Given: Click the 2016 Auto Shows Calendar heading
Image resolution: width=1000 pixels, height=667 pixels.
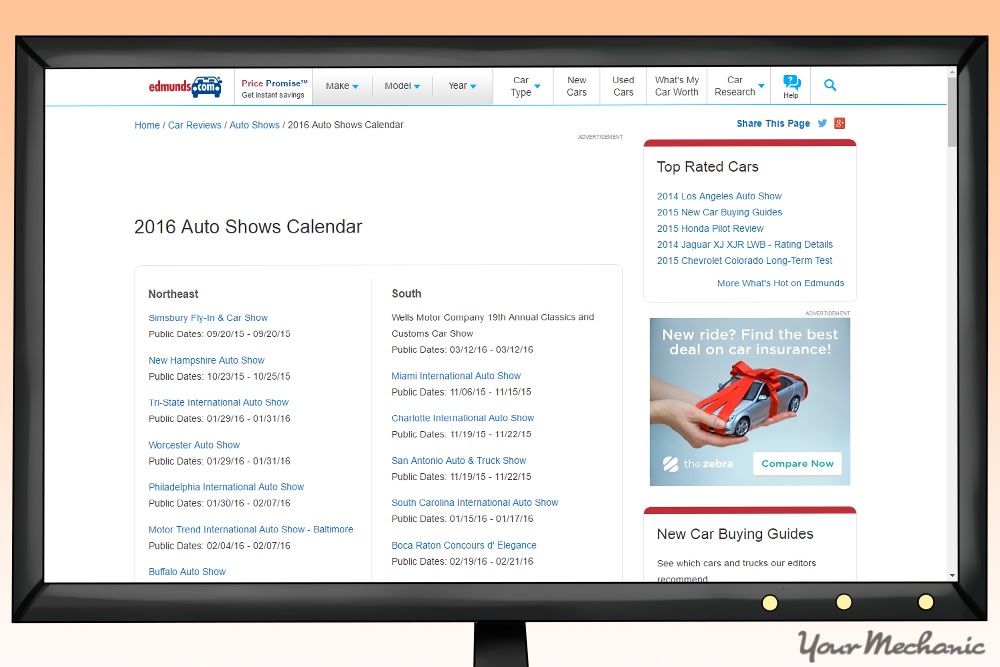Looking at the screenshot, I should pos(248,227).
